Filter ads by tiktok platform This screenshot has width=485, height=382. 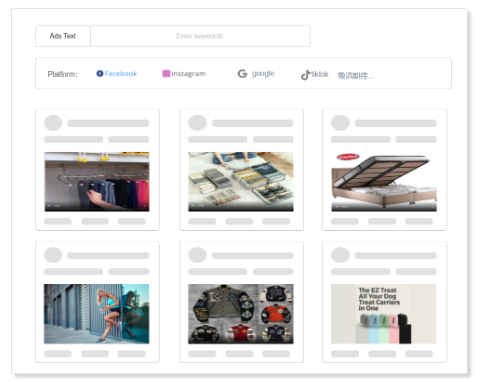[315, 75]
